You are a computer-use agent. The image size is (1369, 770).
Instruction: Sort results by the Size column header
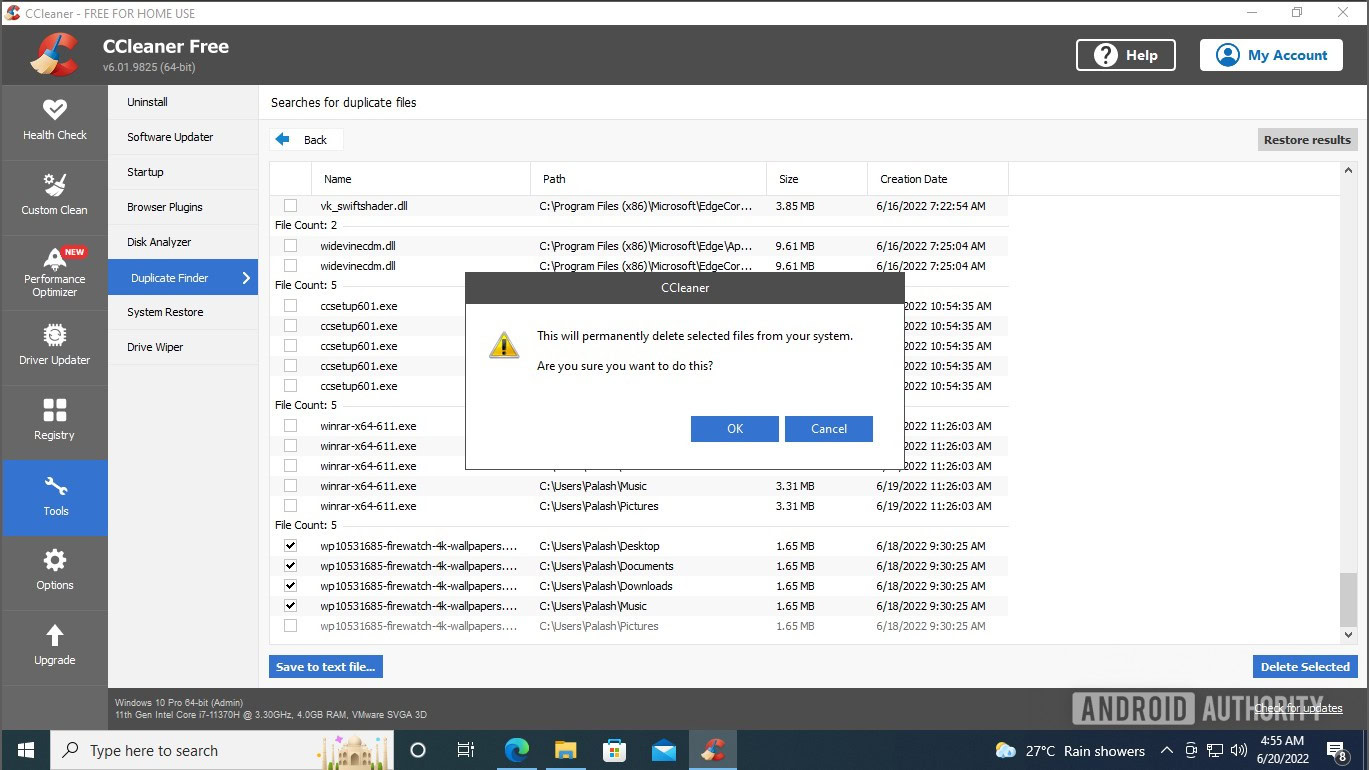click(x=789, y=179)
